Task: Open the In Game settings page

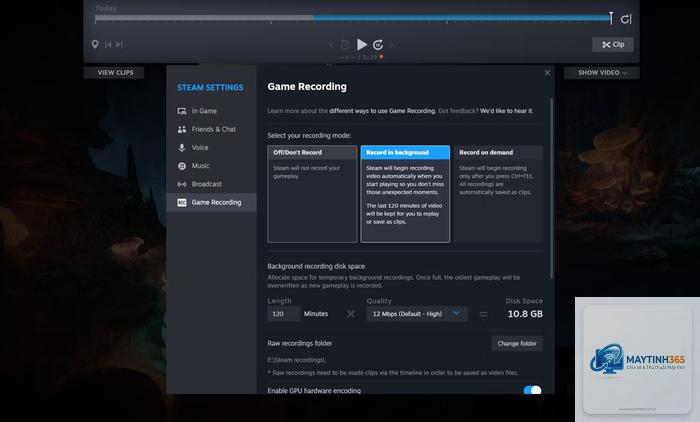Action: tap(211, 111)
